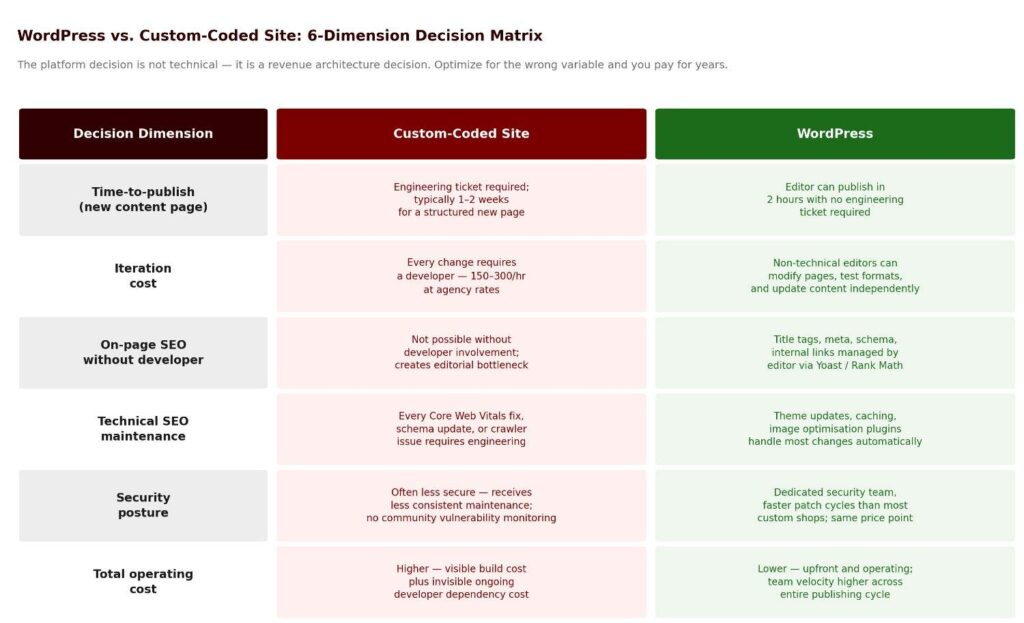Viewport: 1024px width, 623px height.
Task: Select the On-page SEO without developer label
Action: (143, 353)
